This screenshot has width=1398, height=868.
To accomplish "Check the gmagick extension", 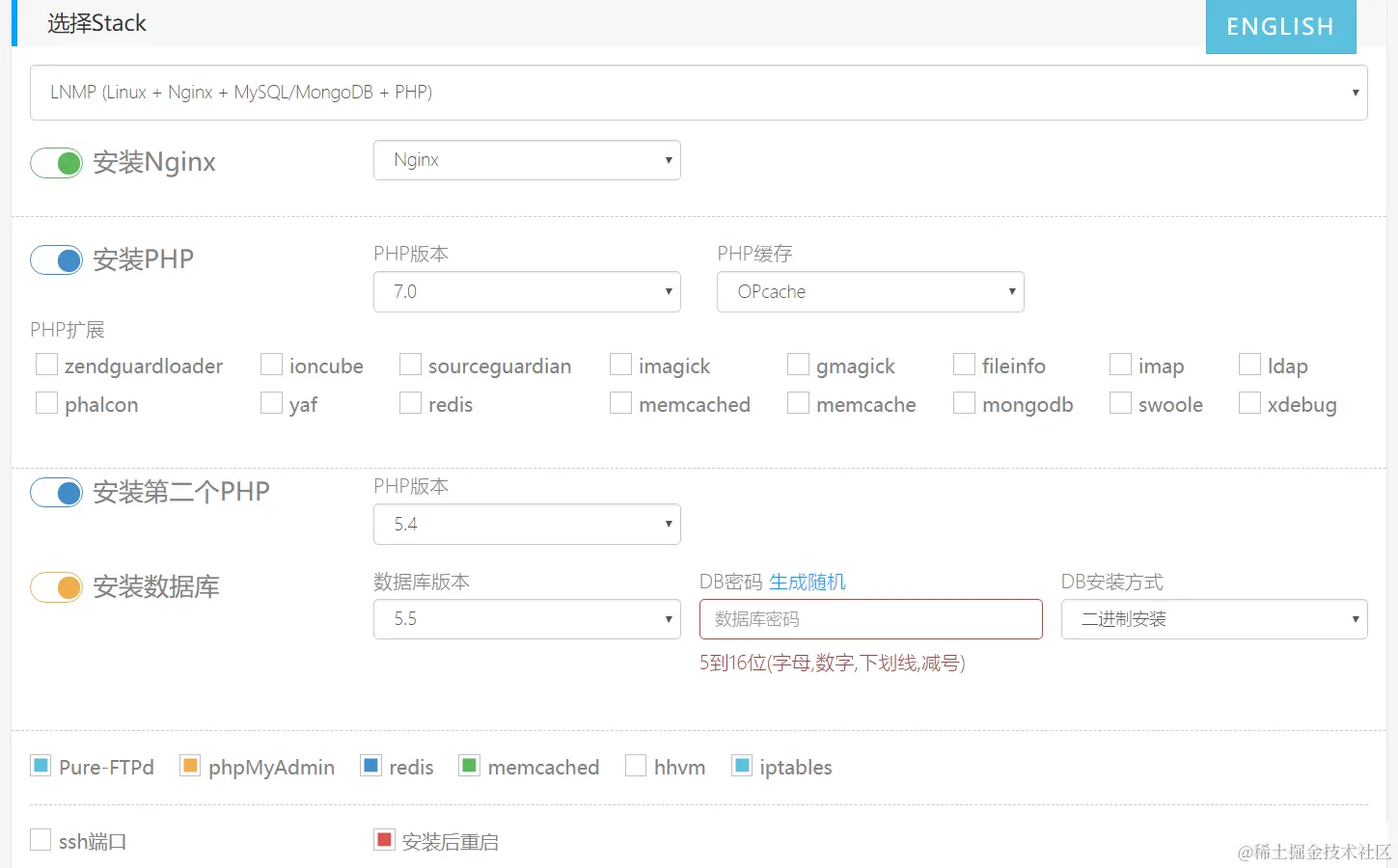I will click(x=798, y=364).
